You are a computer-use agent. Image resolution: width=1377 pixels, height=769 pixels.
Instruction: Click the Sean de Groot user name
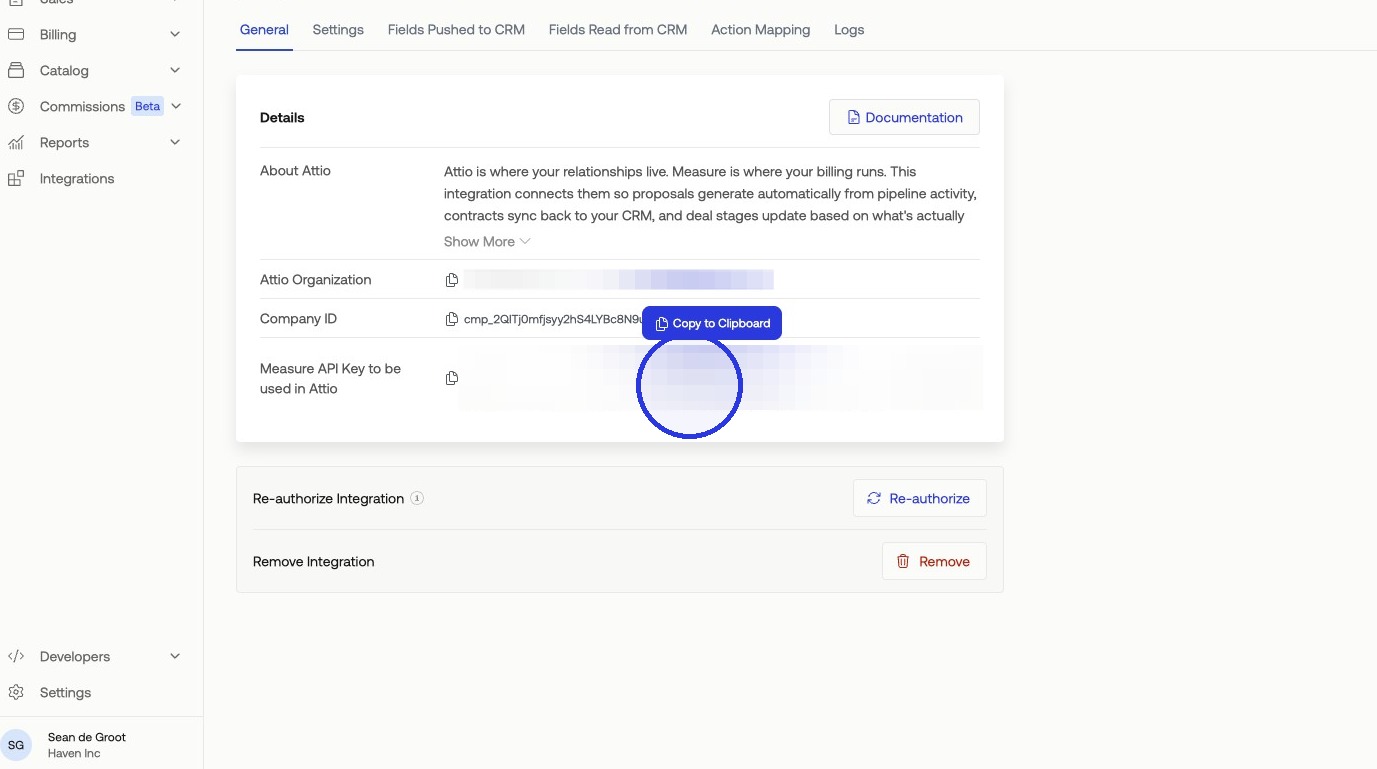pyautogui.click(x=87, y=737)
